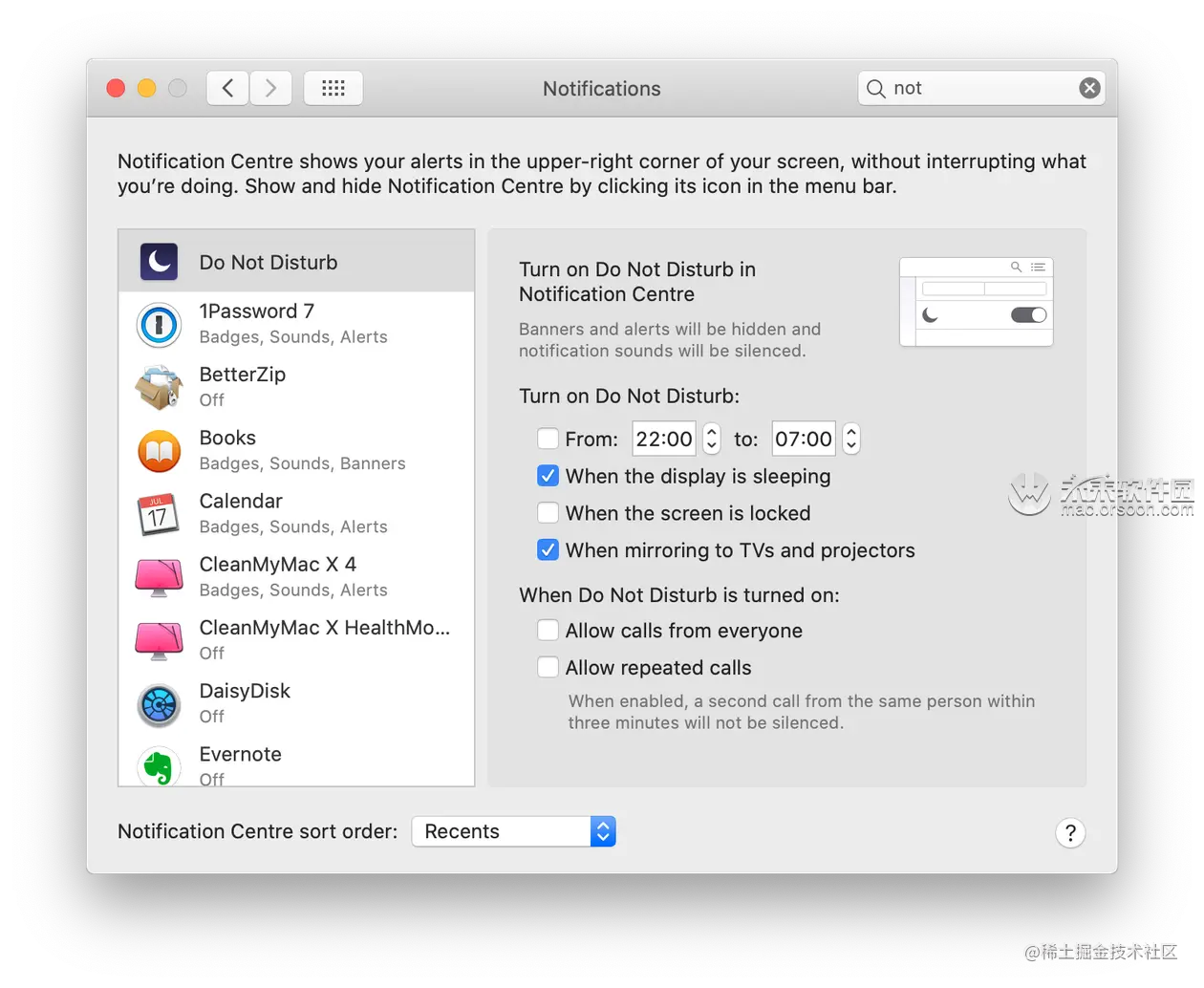Screen dimensions: 1204x988
Task: Select the CleanMyMac X 4 row
Action: (296, 576)
